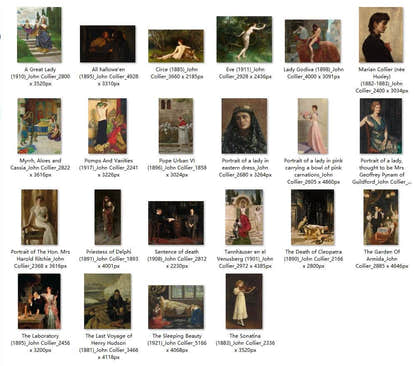Click the 'Eve (1911)_John Collier' file name
The height and width of the screenshot is (366, 416).
tap(245, 73)
